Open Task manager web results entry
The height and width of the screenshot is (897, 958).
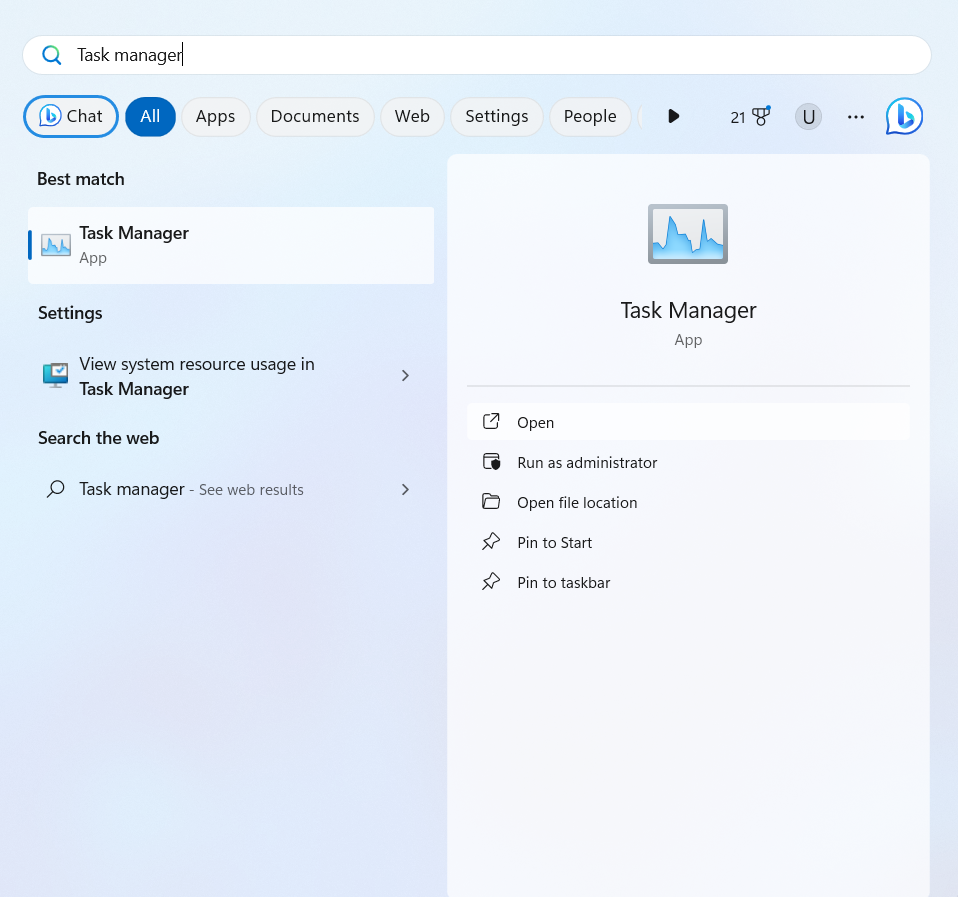(231, 489)
